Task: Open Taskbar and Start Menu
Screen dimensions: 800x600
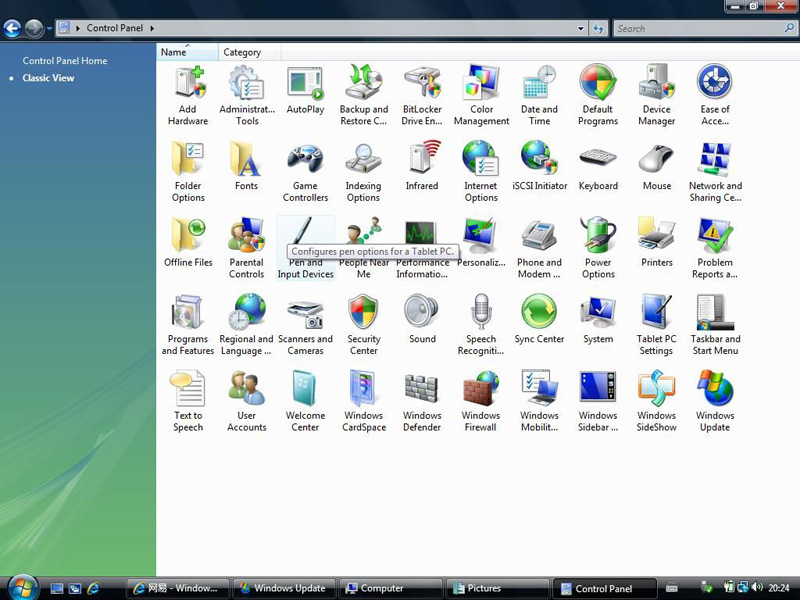Action: [x=715, y=326]
